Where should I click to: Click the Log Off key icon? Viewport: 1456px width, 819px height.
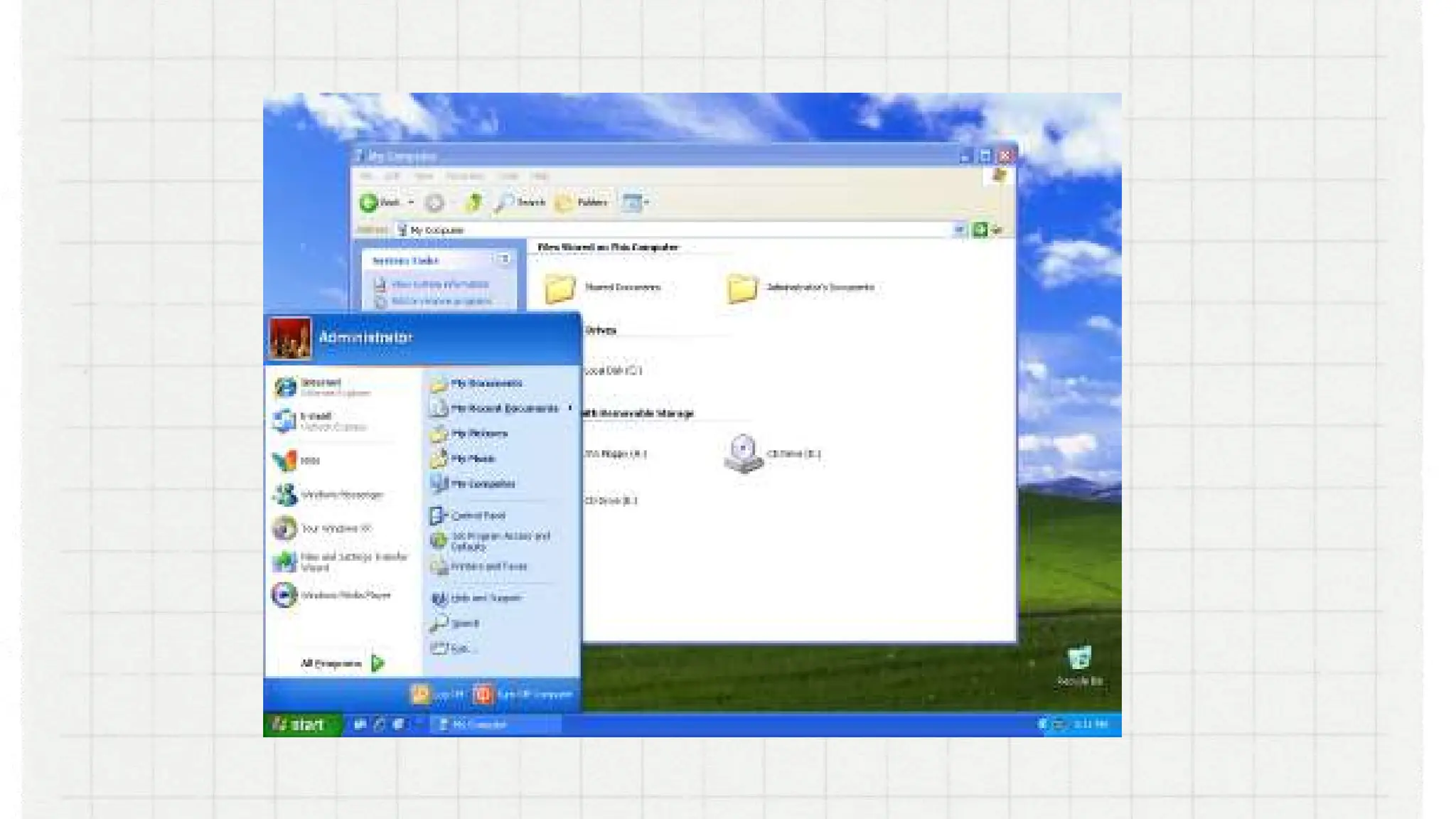[421, 694]
